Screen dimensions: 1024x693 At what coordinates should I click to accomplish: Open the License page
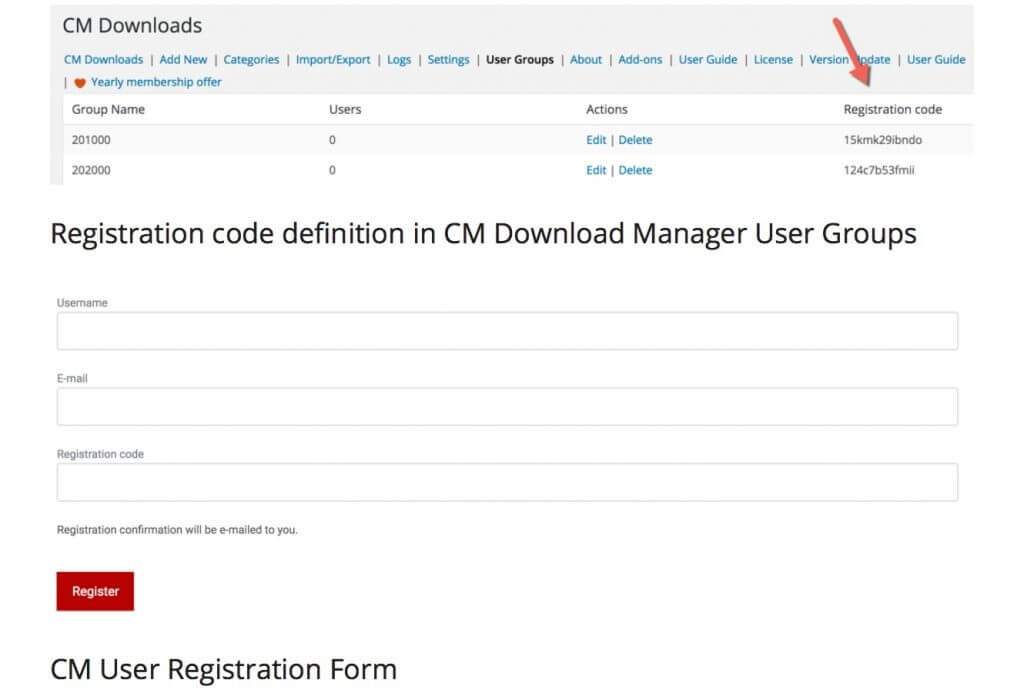pyautogui.click(x=773, y=60)
